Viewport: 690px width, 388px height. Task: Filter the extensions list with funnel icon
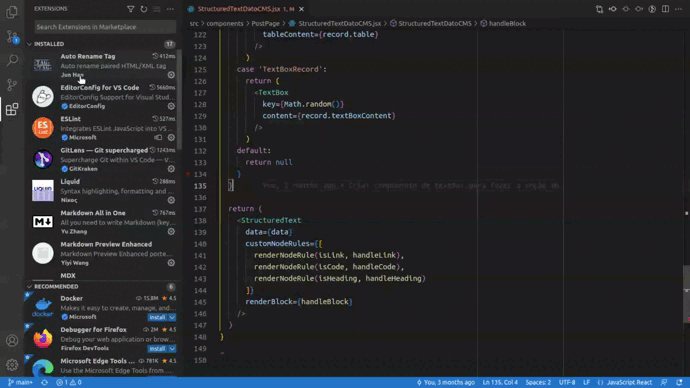[131, 9]
